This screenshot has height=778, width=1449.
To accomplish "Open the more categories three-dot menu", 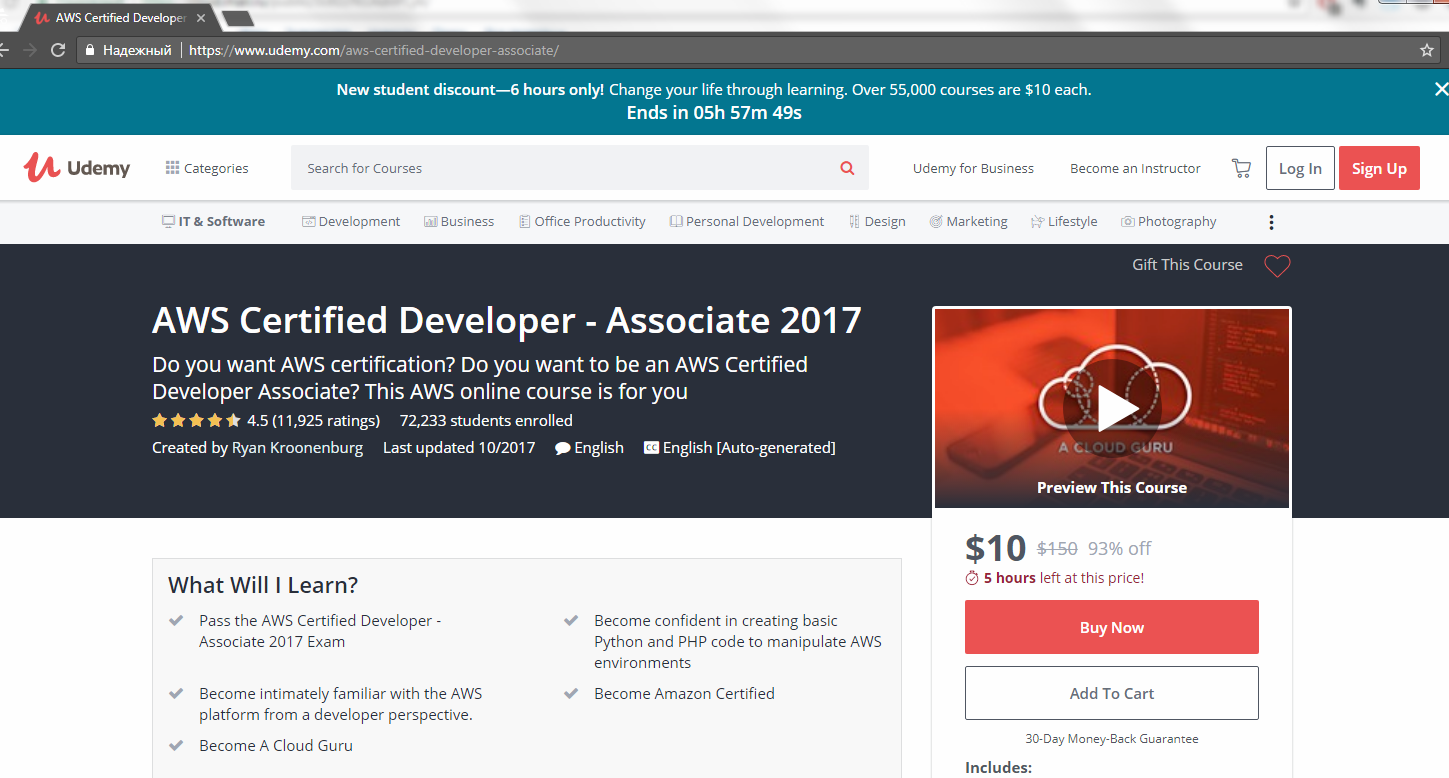I will pos(1271,222).
